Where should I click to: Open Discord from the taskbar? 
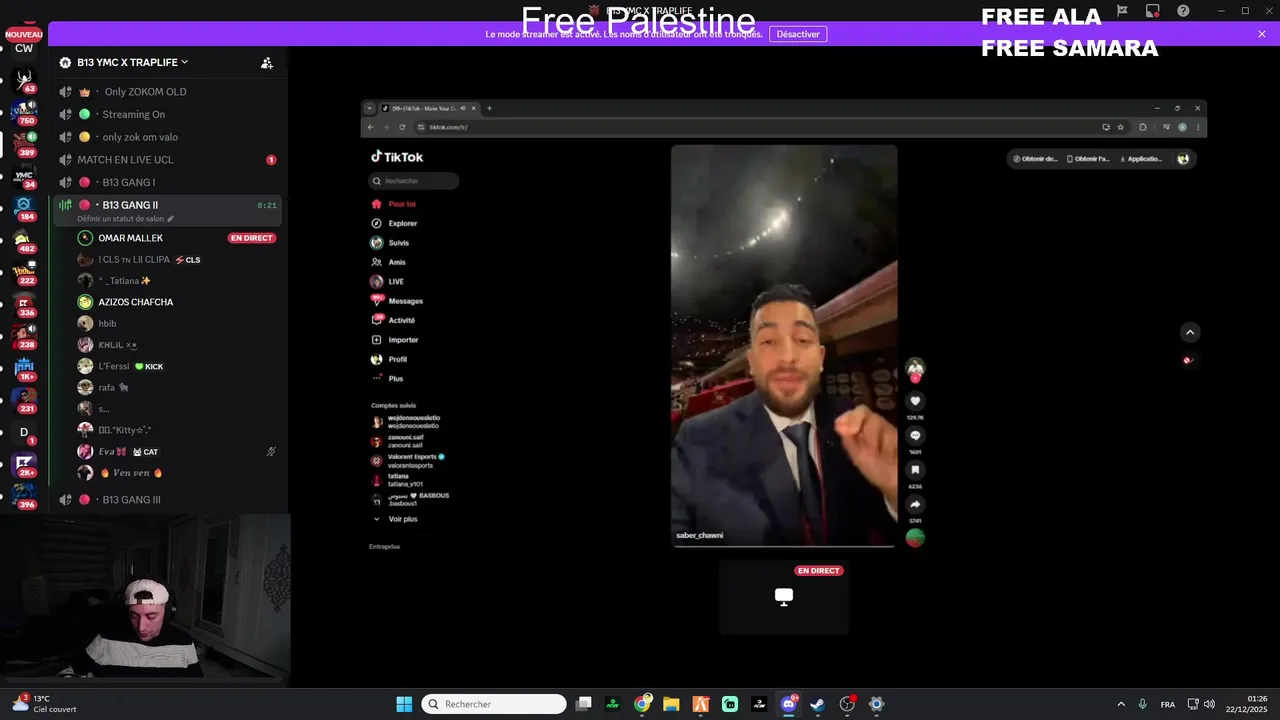point(788,704)
